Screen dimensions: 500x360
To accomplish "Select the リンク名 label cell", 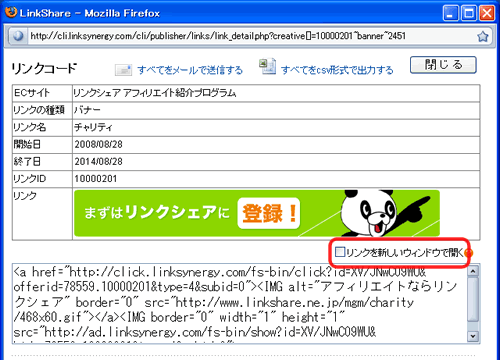I will 42,128.
